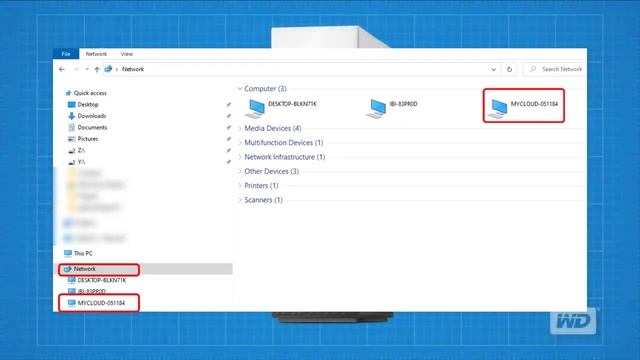Click the Quick access star icon
This screenshot has width=640, height=360.
pyautogui.click(x=68, y=93)
